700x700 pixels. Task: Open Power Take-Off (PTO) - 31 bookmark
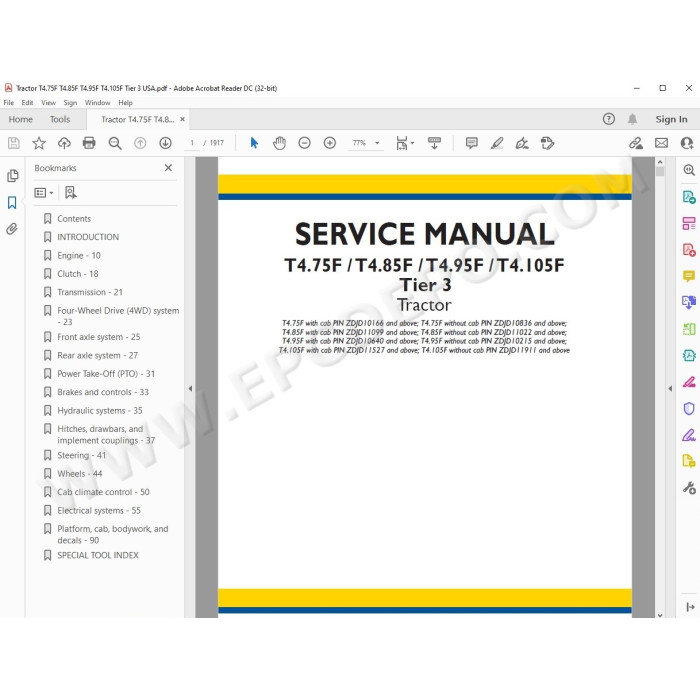(106, 374)
